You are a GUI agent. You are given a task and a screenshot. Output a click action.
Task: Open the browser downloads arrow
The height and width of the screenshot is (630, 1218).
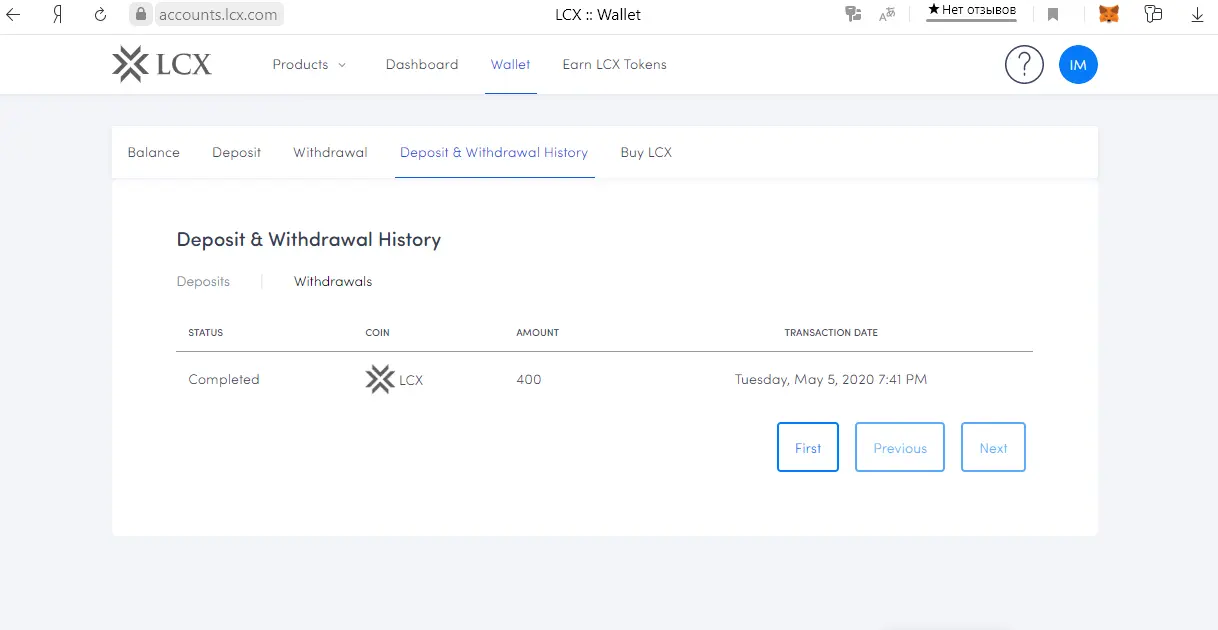click(x=1198, y=15)
